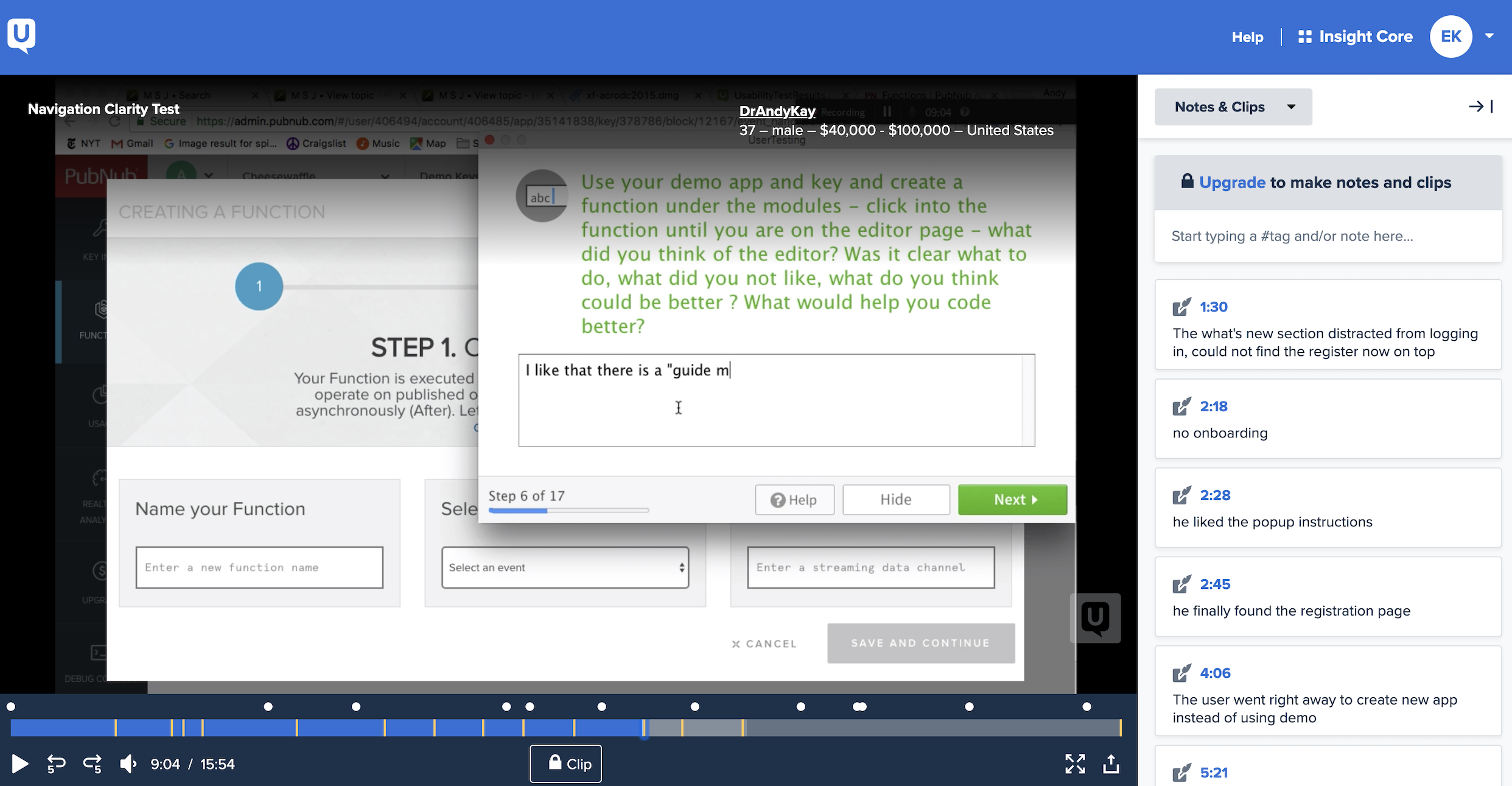Mute the video volume
Image resolution: width=1512 pixels, height=786 pixels.
point(128,764)
